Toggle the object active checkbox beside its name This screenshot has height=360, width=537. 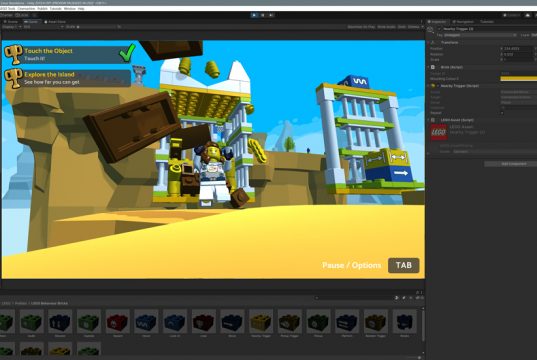click(x=439, y=29)
